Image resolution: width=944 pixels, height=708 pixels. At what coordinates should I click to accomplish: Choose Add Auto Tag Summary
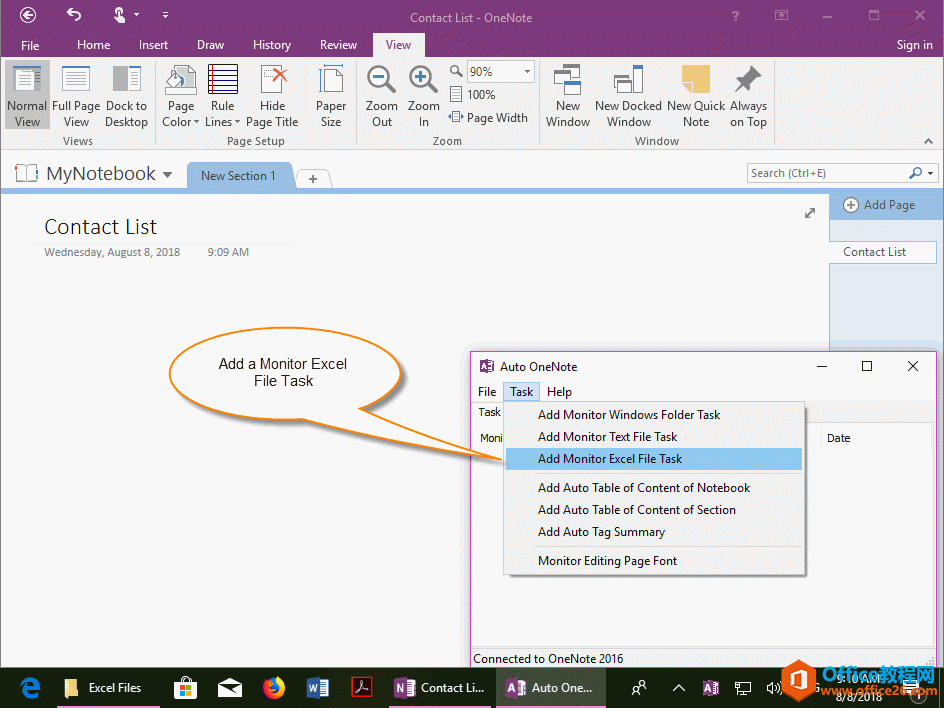click(654, 532)
